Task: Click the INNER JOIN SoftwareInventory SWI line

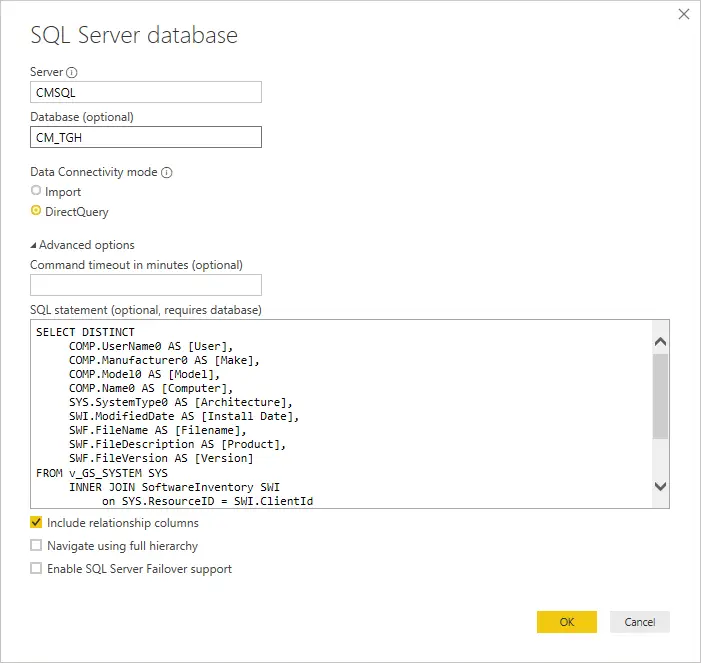Action: [x=174, y=487]
